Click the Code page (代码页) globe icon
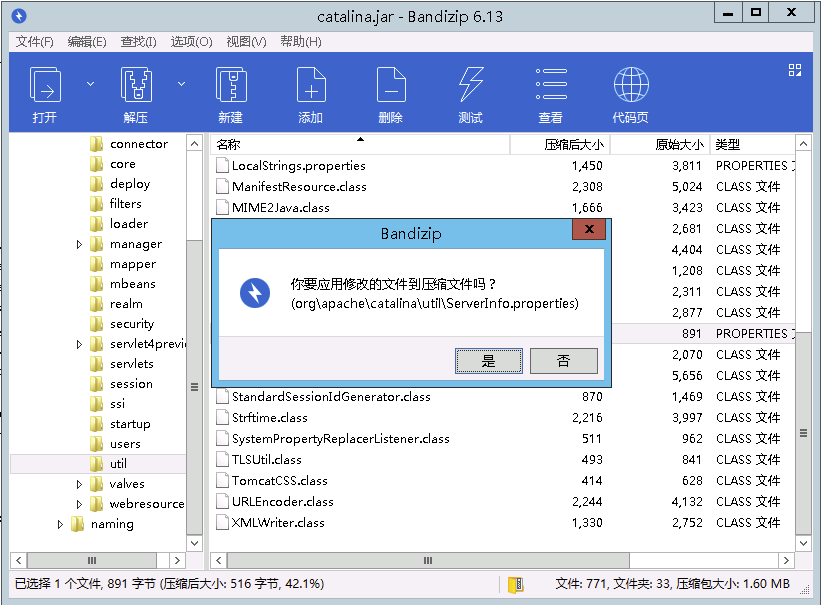822x605 pixels. coord(631,84)
